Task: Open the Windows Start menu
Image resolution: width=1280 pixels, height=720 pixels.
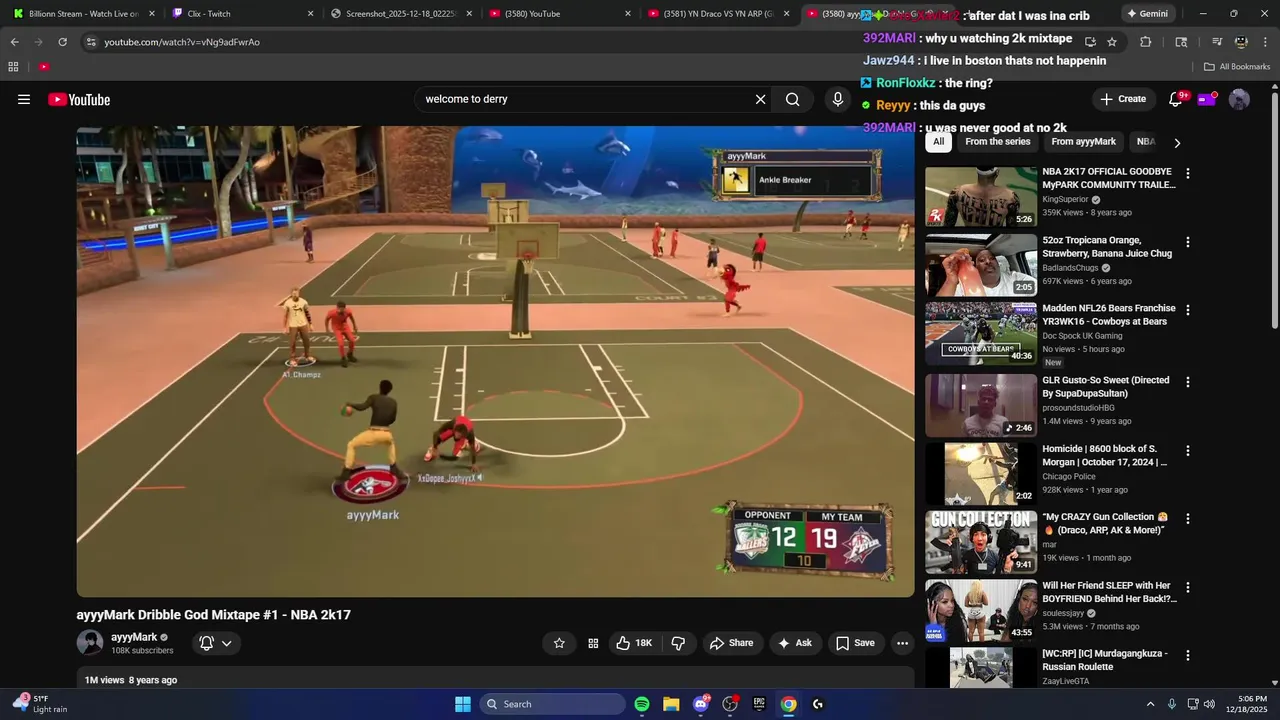Action: pyautogui.click(x=463, y=704)
